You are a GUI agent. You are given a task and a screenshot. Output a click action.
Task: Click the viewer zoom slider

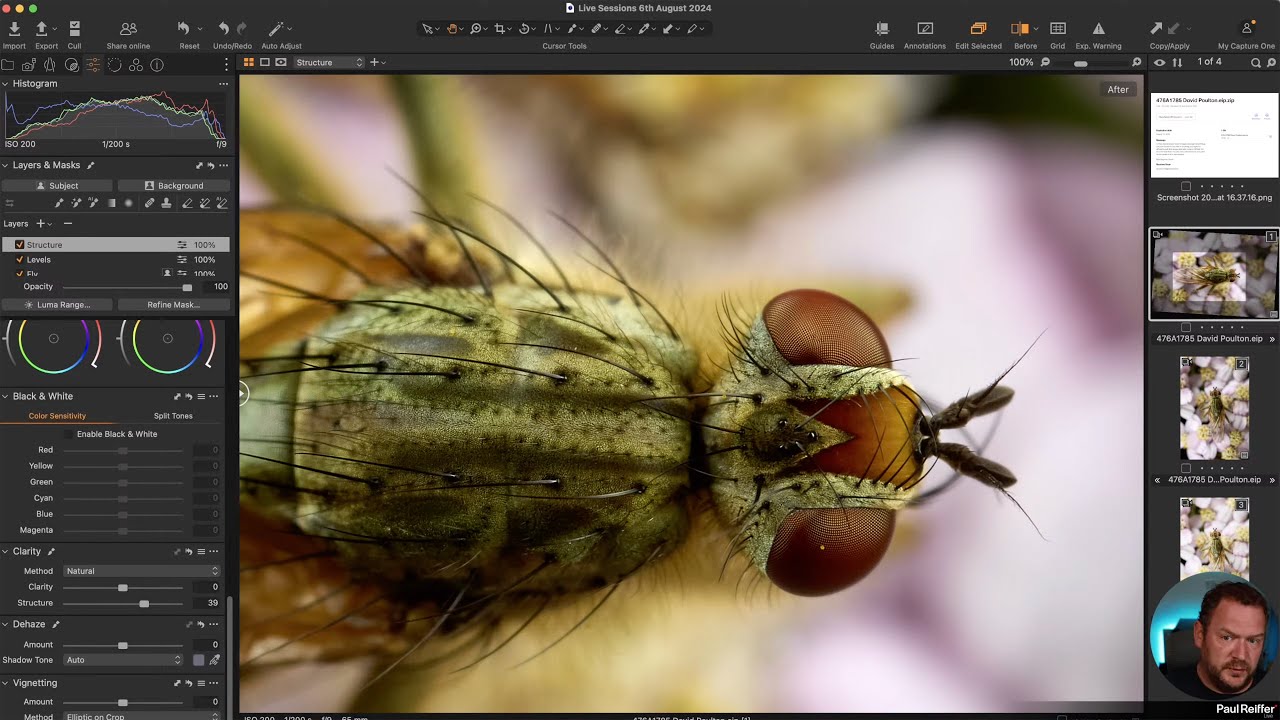tap(1090, 63)
